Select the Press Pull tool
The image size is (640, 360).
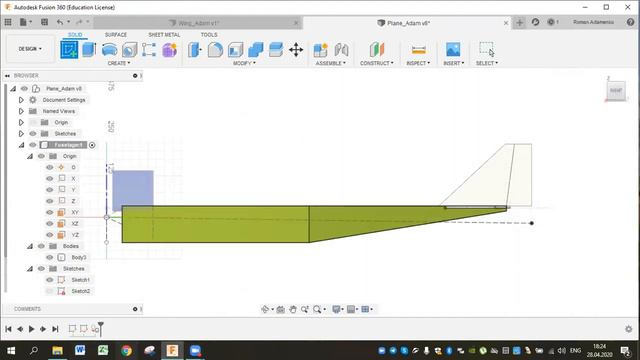(x=195, y=50)
